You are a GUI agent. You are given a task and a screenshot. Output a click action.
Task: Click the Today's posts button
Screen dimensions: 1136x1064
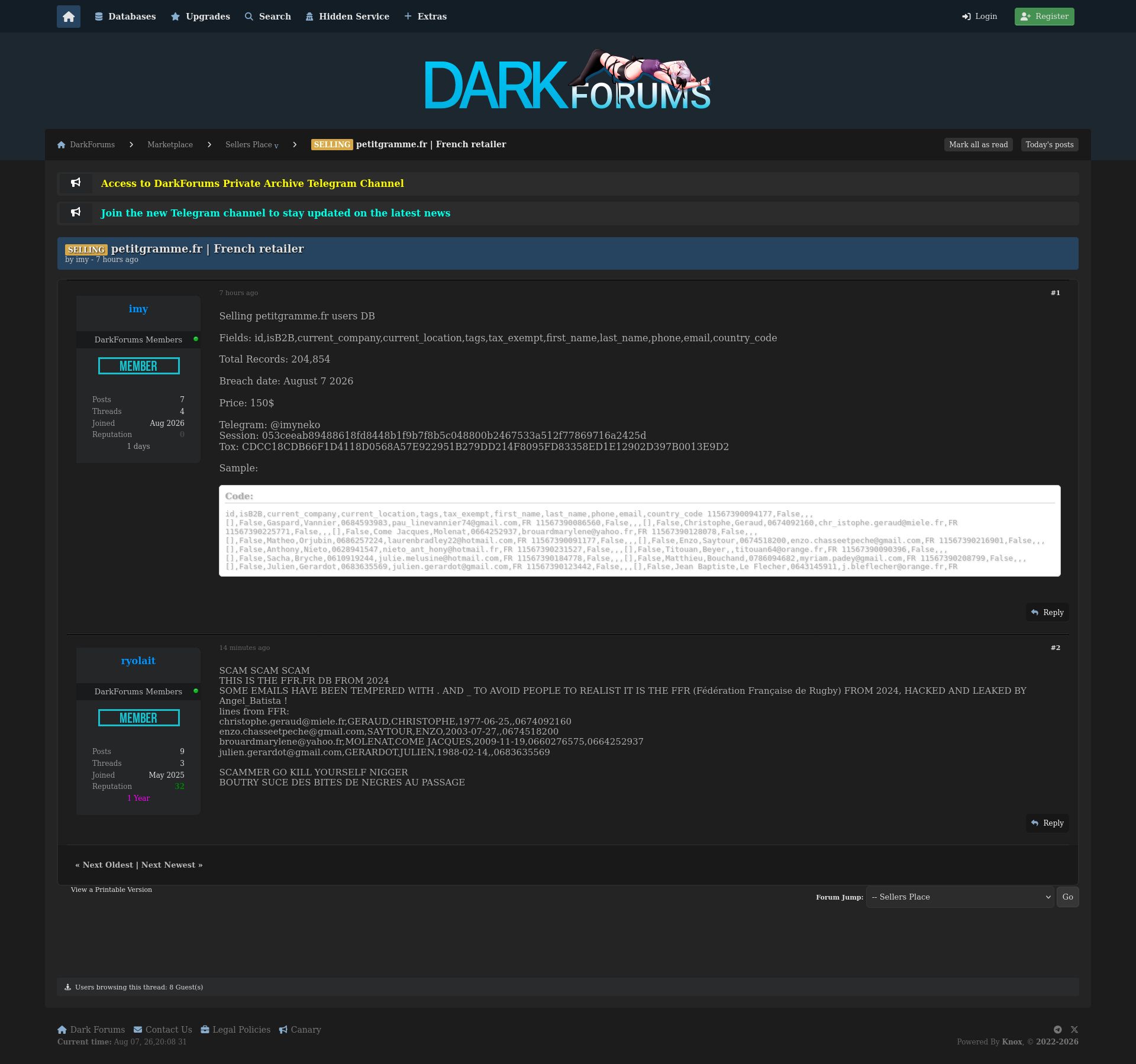coord(1050,145)
